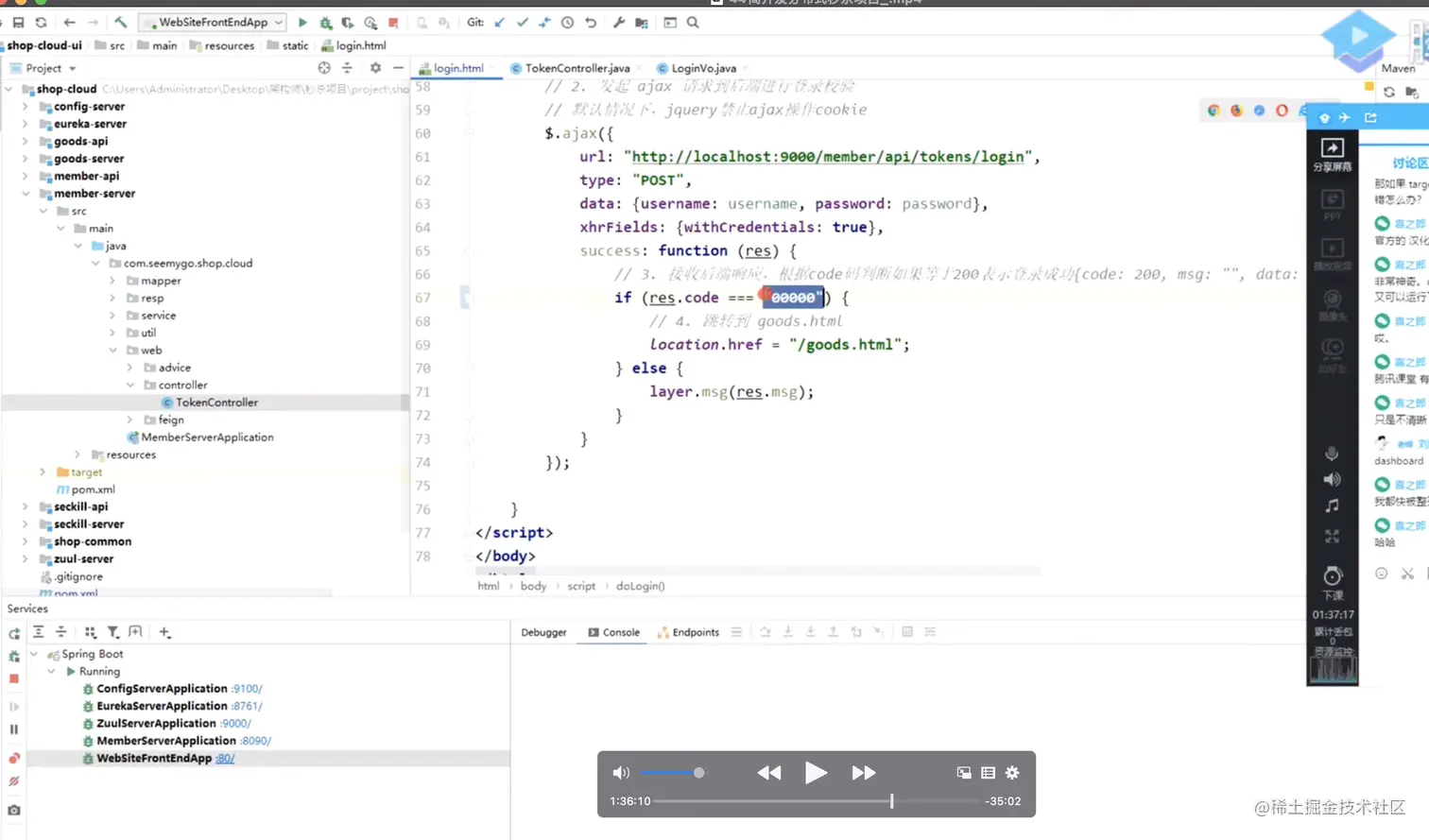Expand the mapper package
1429x840 pixels.
pos(112,281)
